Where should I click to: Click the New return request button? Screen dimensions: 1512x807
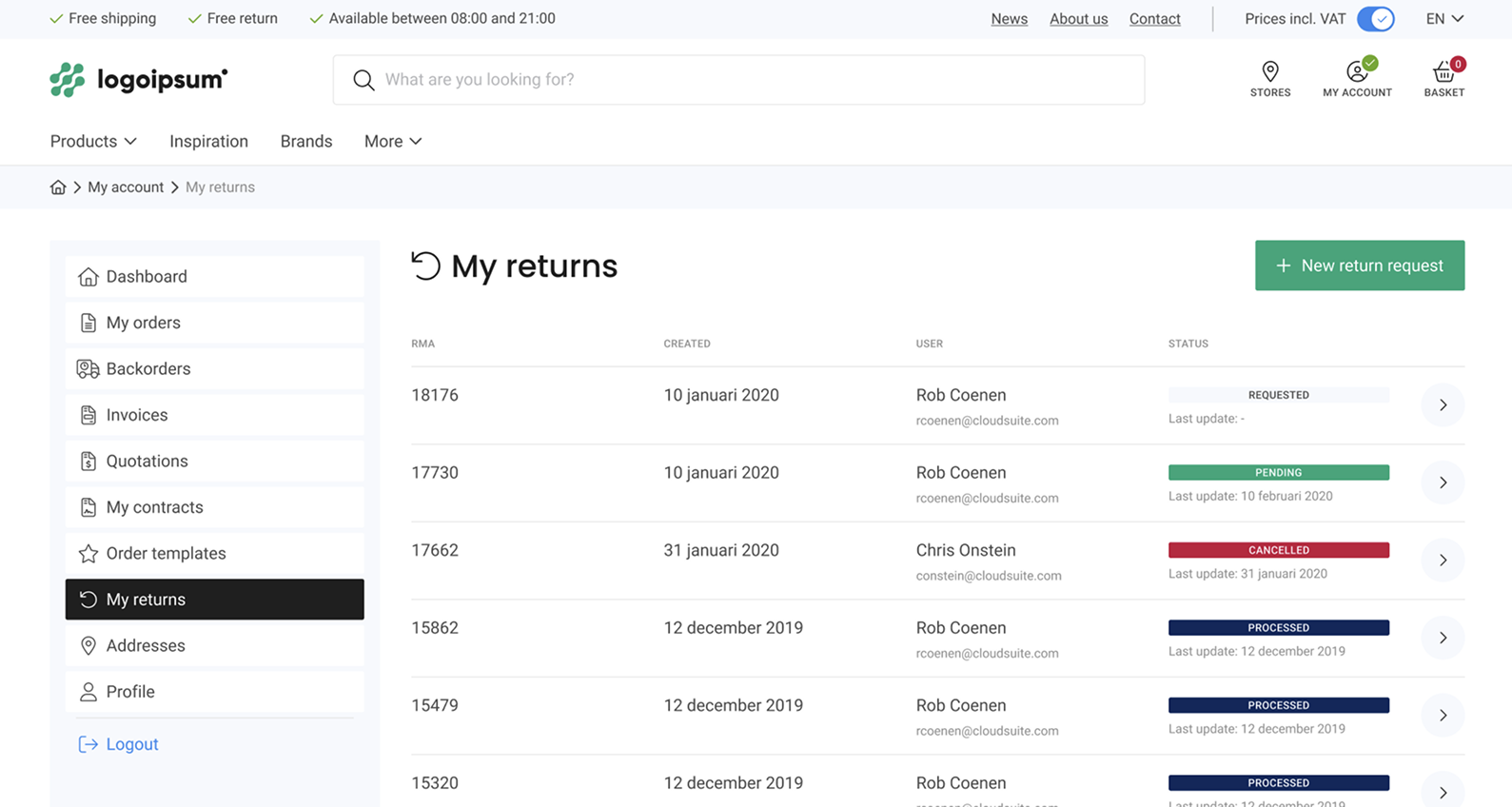(1359, 266)
